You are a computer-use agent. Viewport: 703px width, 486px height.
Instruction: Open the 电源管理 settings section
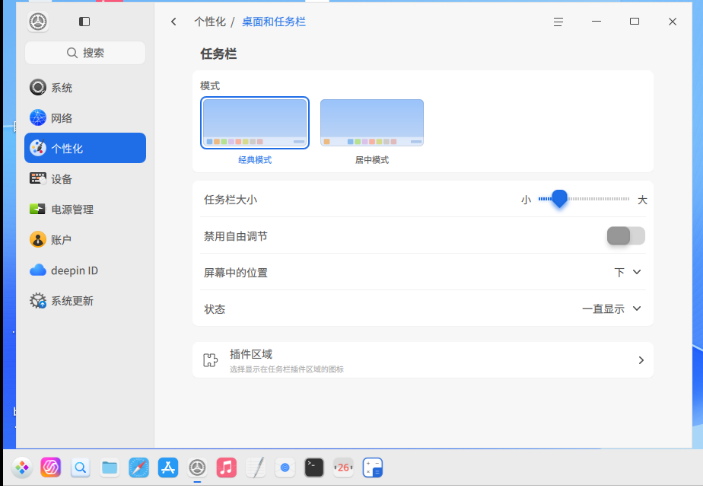[85, 209]
